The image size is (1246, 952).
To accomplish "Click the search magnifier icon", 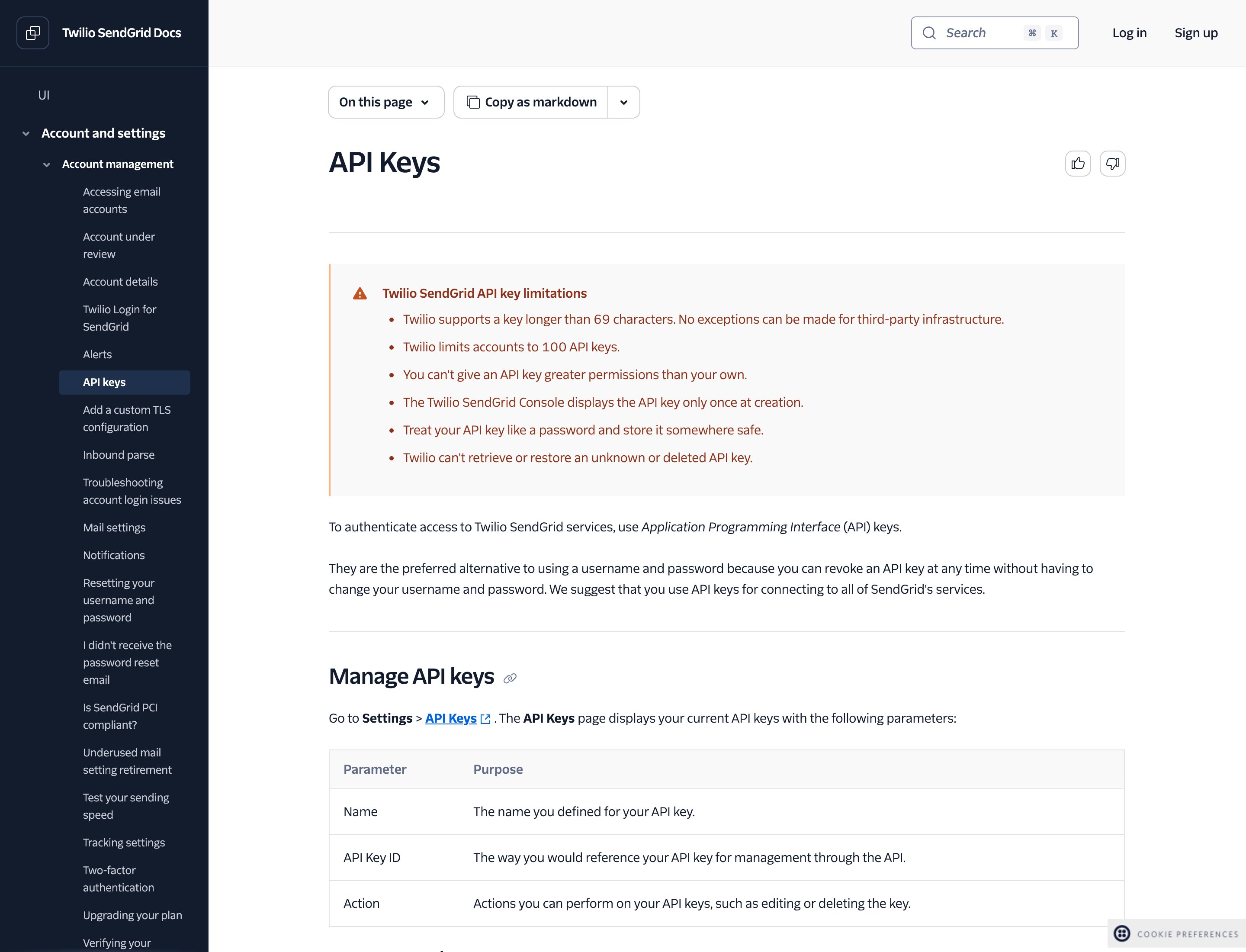I will (x=929, y=33).
